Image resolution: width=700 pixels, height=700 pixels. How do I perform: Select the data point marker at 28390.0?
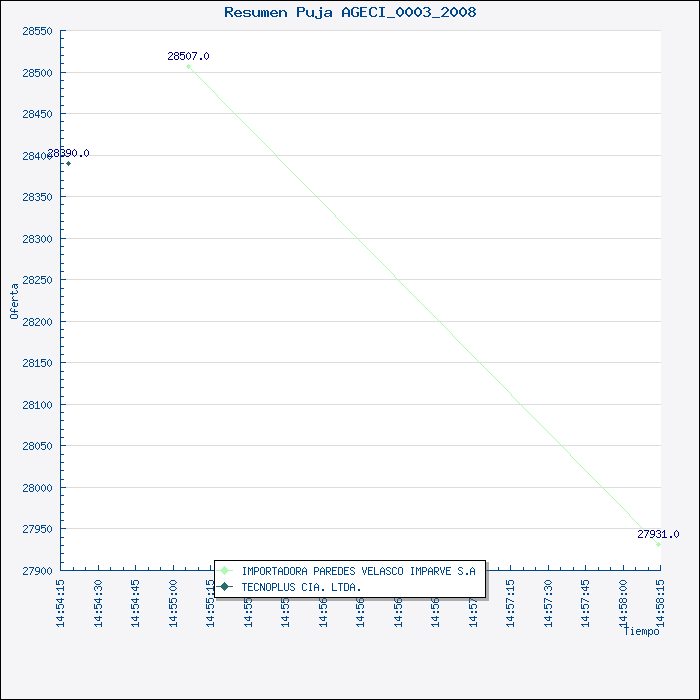pos(68,163)
